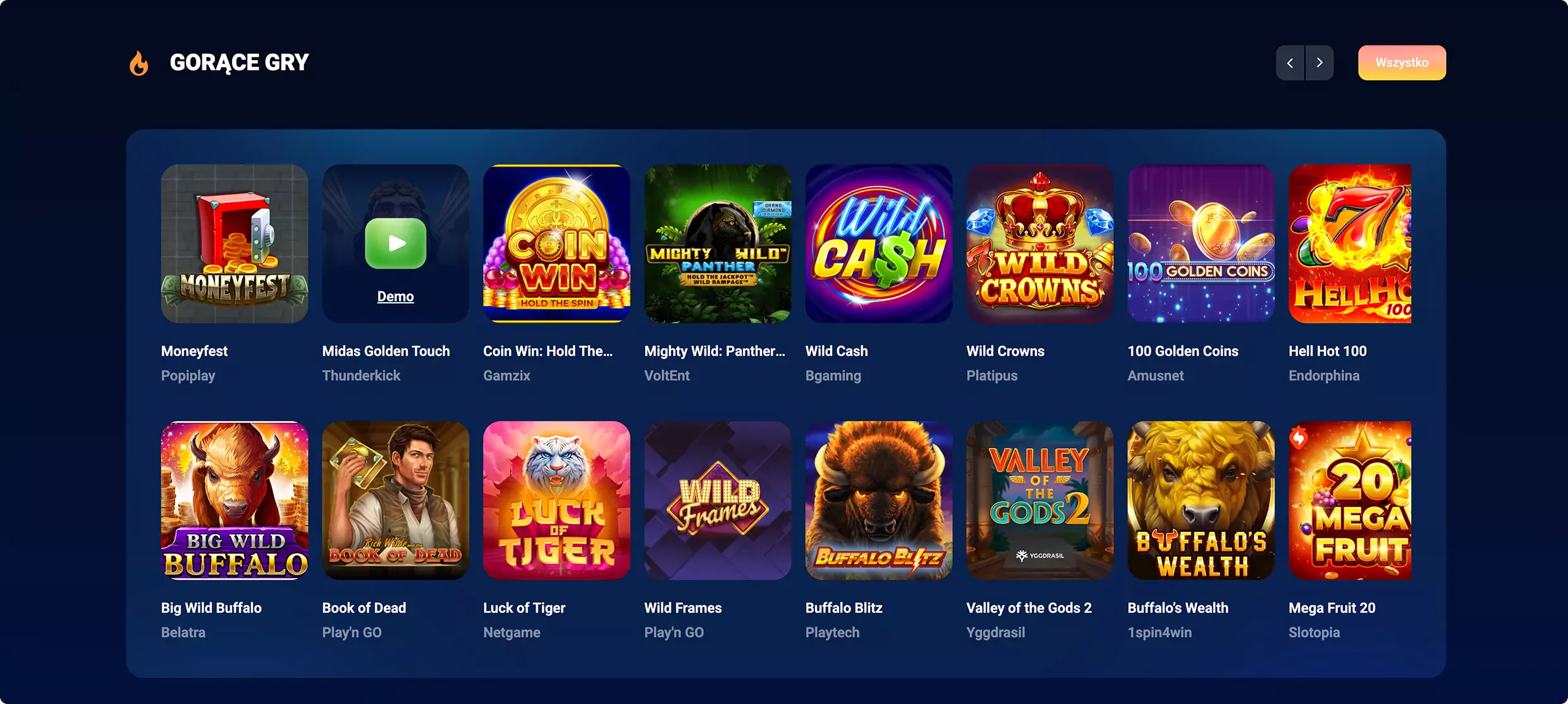Select the Hell Hot 100 thumbnail
Viewport: 1568px width, 704px height.
coord(1350,244)
